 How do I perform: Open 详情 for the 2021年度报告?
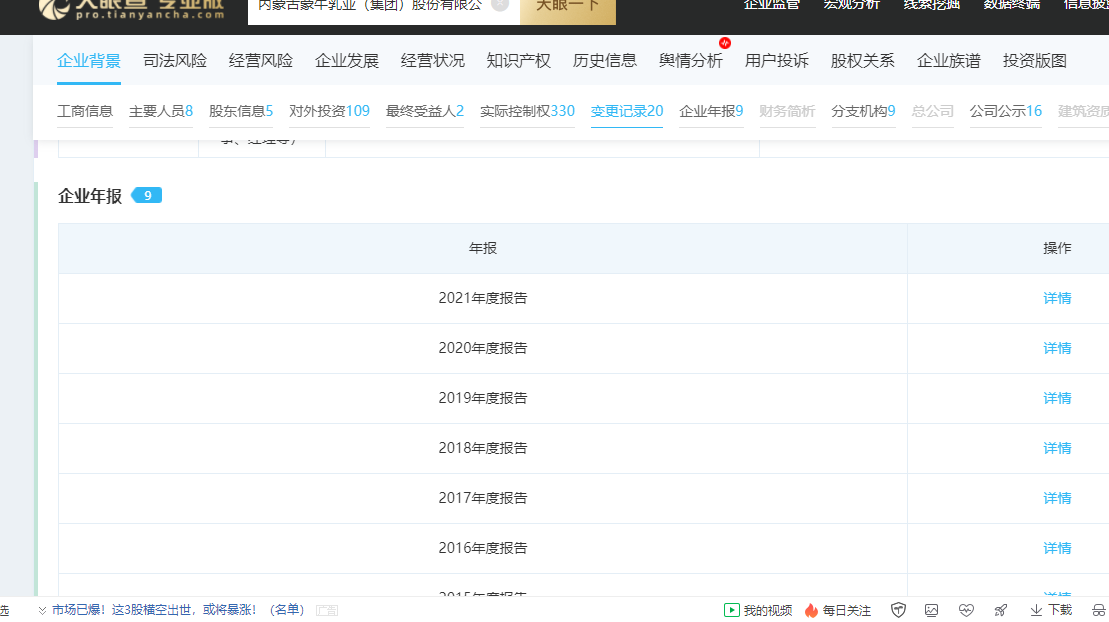click(1057, 298)
